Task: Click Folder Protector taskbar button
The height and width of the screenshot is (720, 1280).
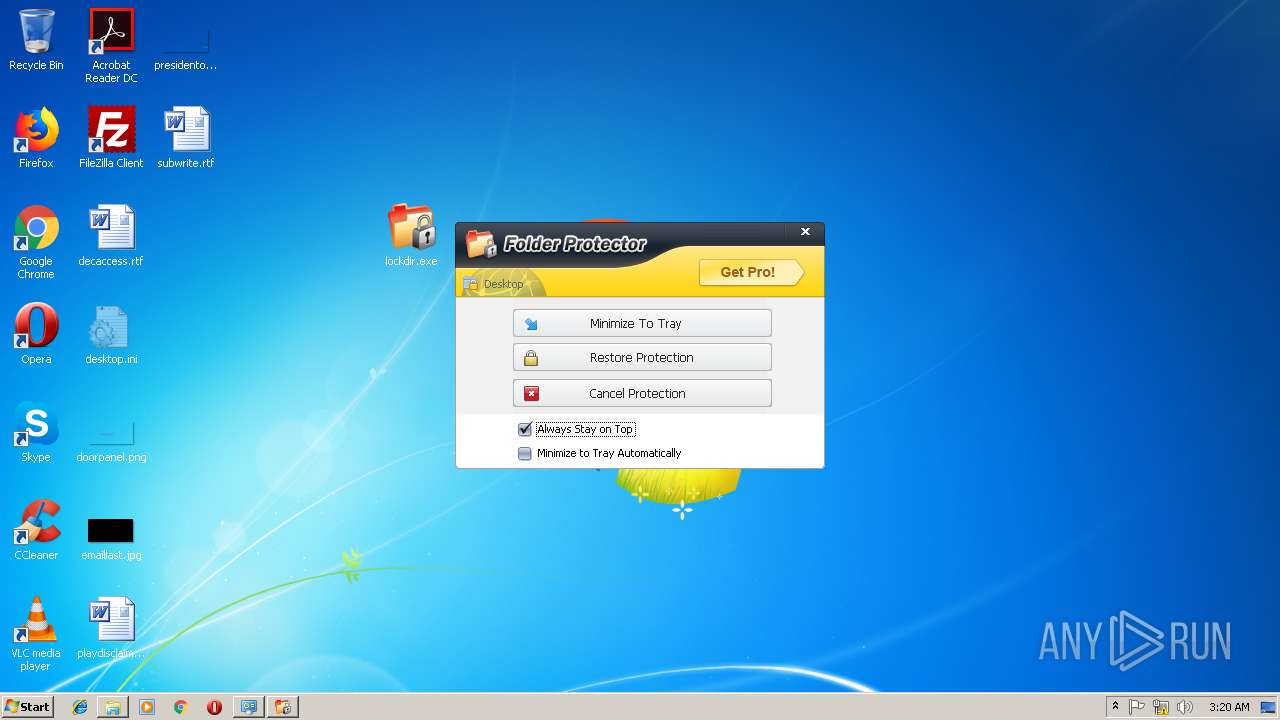Action: tap(283, 707)
